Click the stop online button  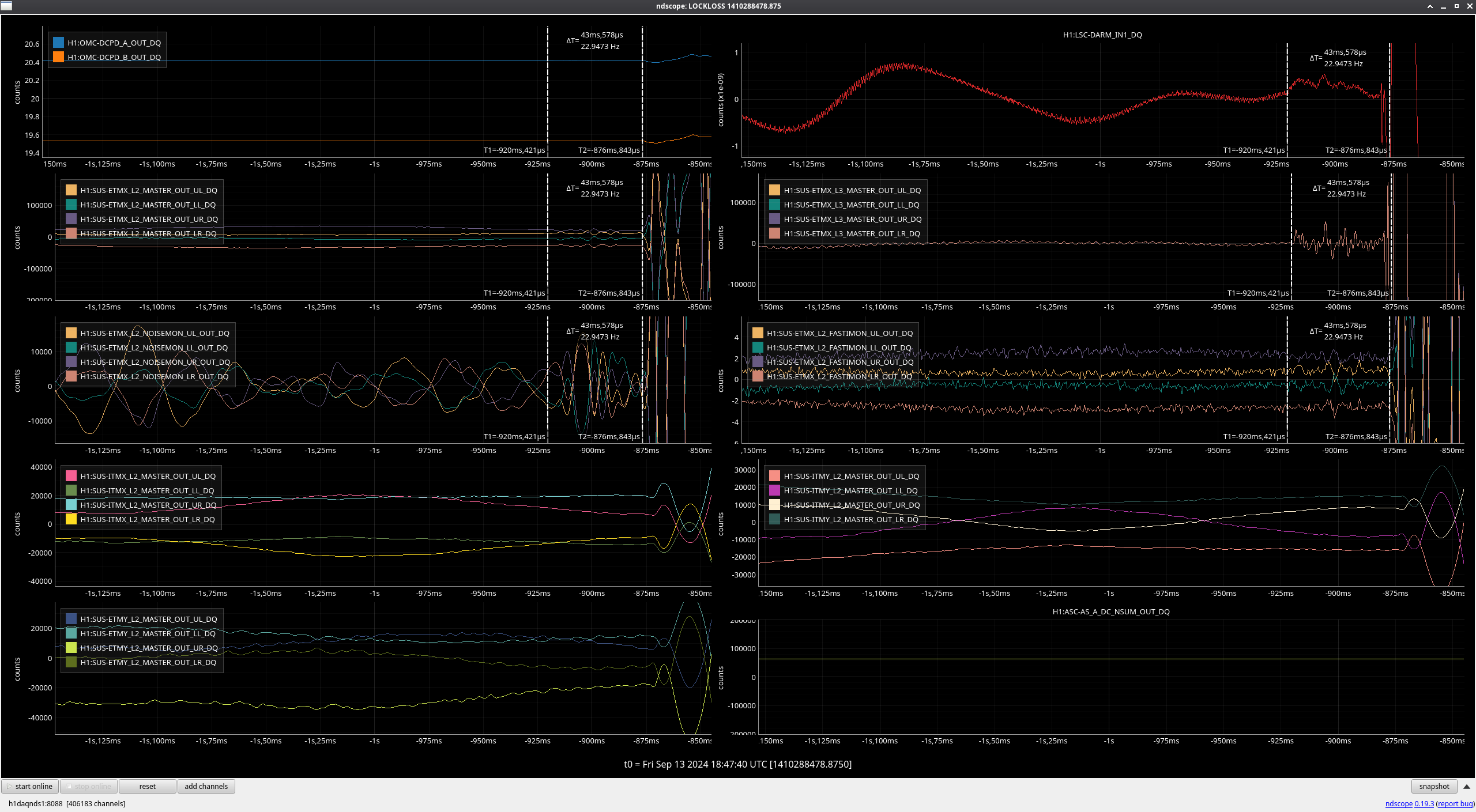point(89,786)
